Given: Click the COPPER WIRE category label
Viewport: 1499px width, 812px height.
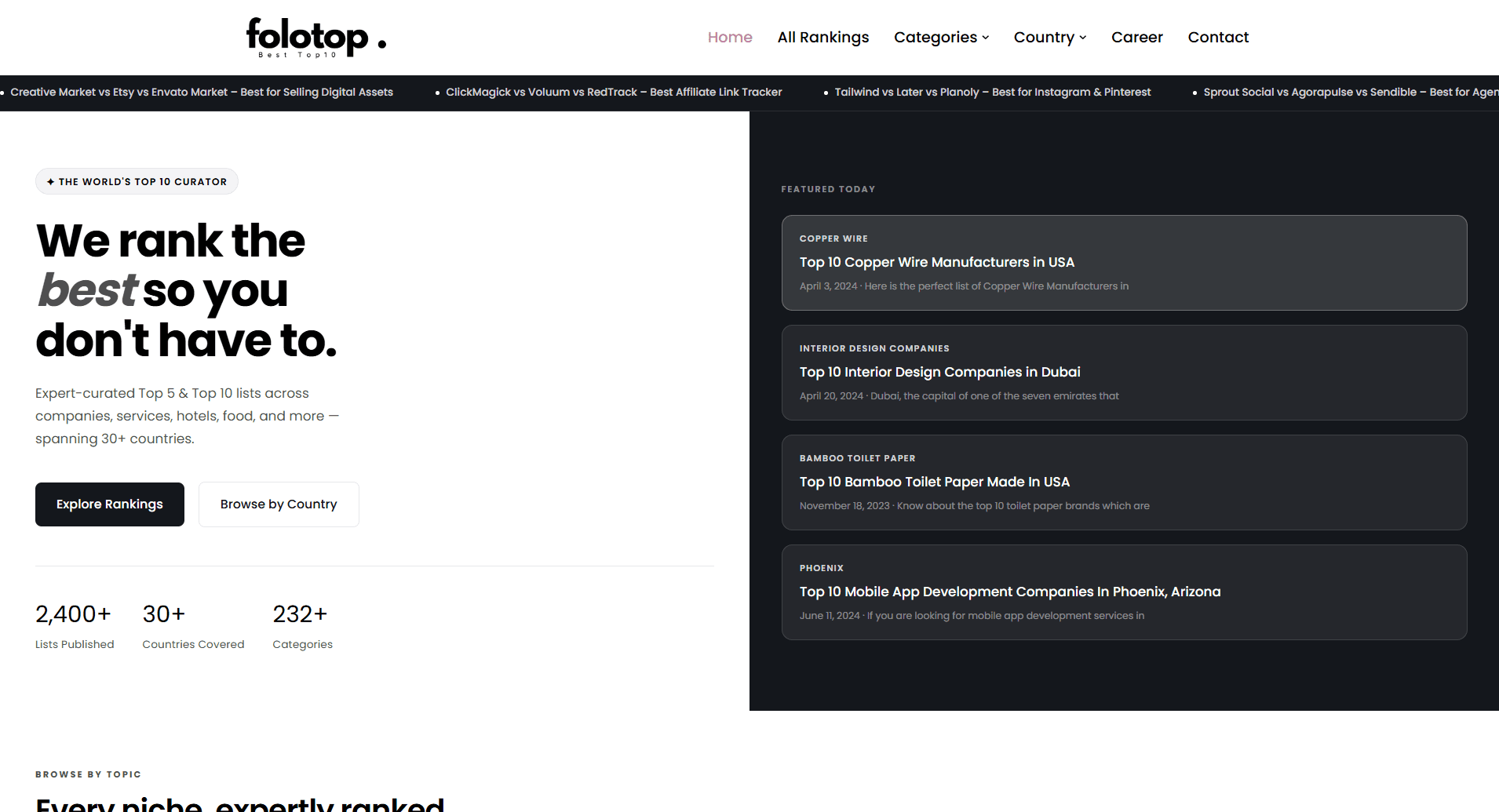Looking at the screenshot, I should point(833,239).
